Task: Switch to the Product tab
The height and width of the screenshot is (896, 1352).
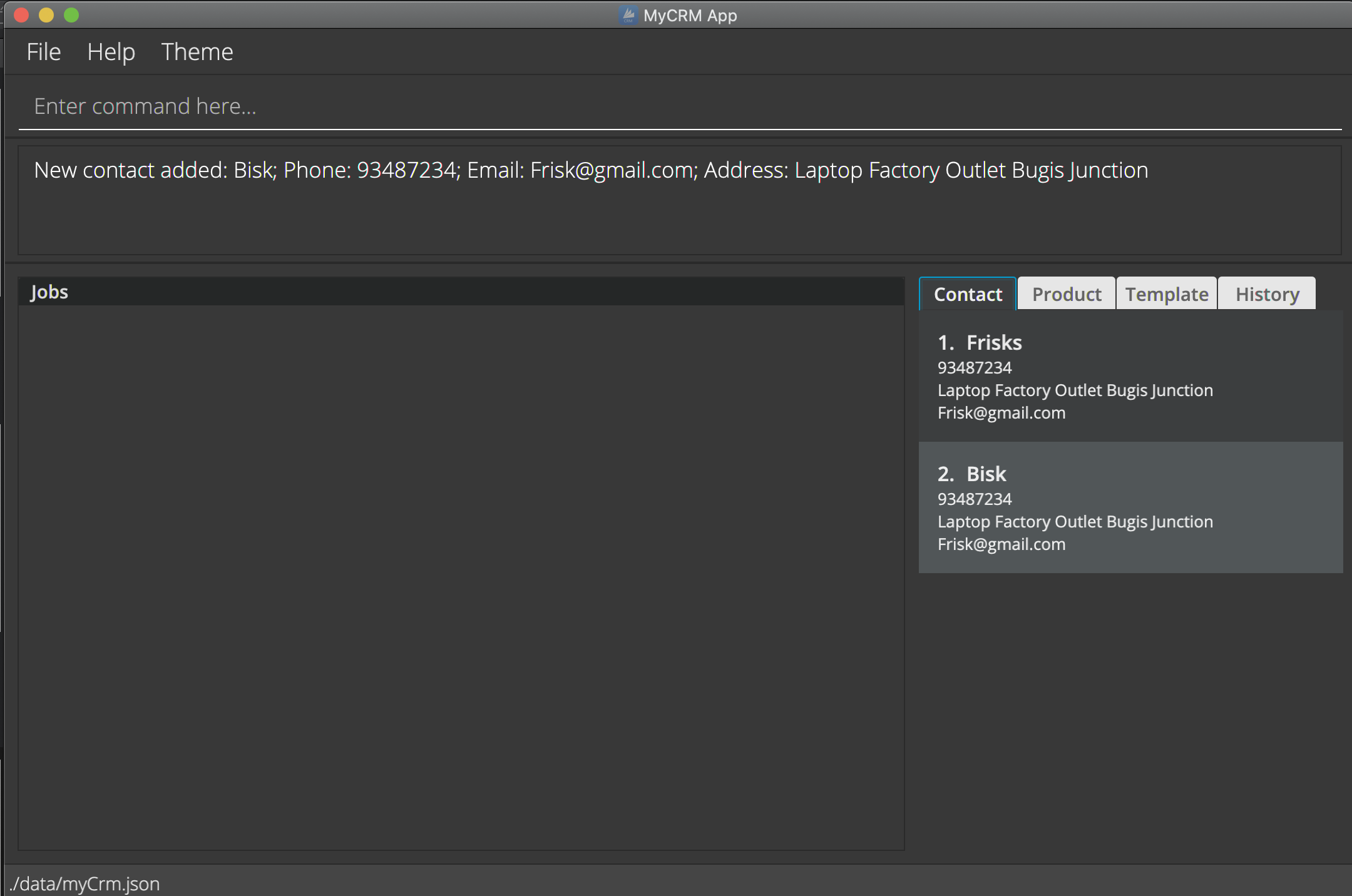Action: 1067,294
